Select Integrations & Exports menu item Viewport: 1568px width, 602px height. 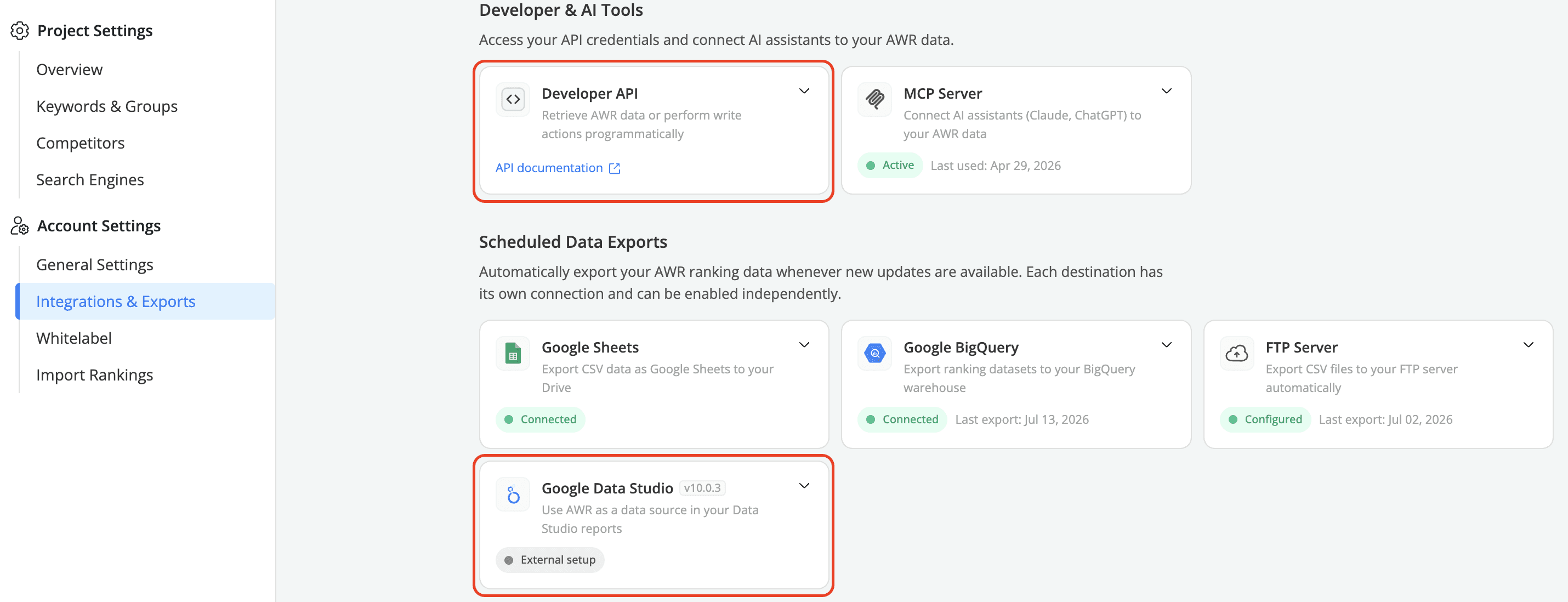coord(145,302)
